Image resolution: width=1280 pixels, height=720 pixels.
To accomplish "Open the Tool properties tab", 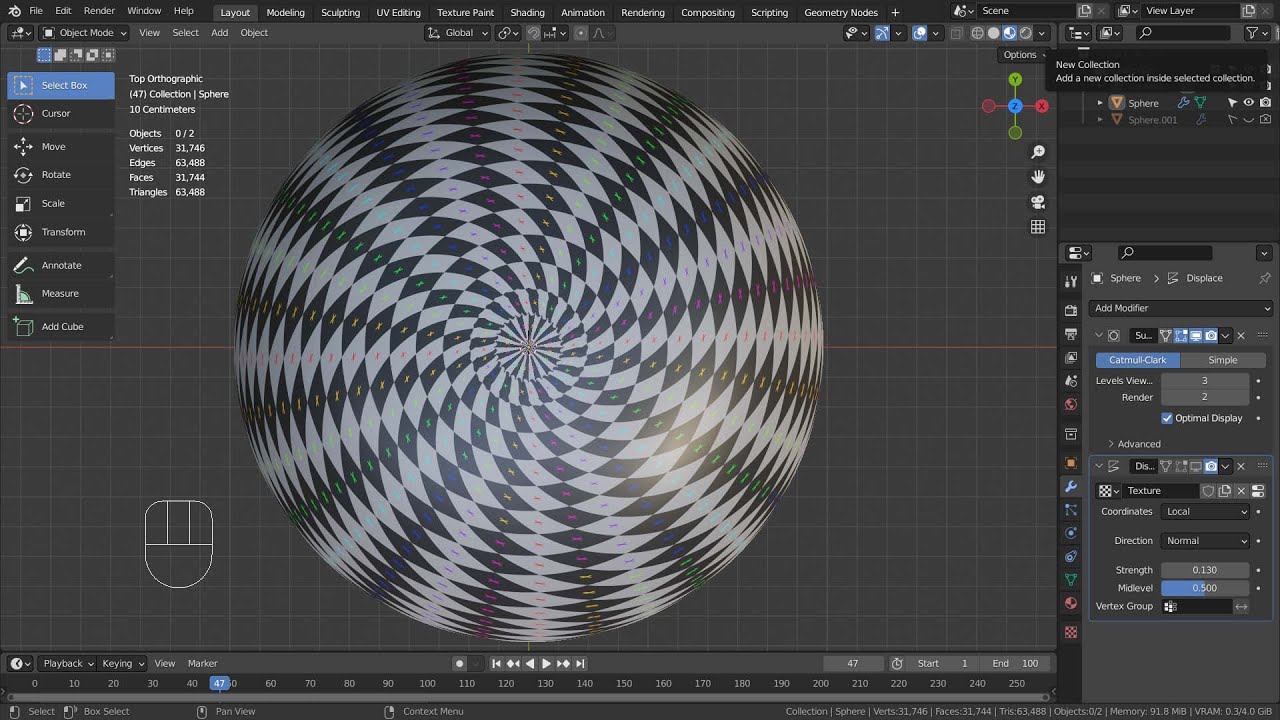I will click(1071, 281).
